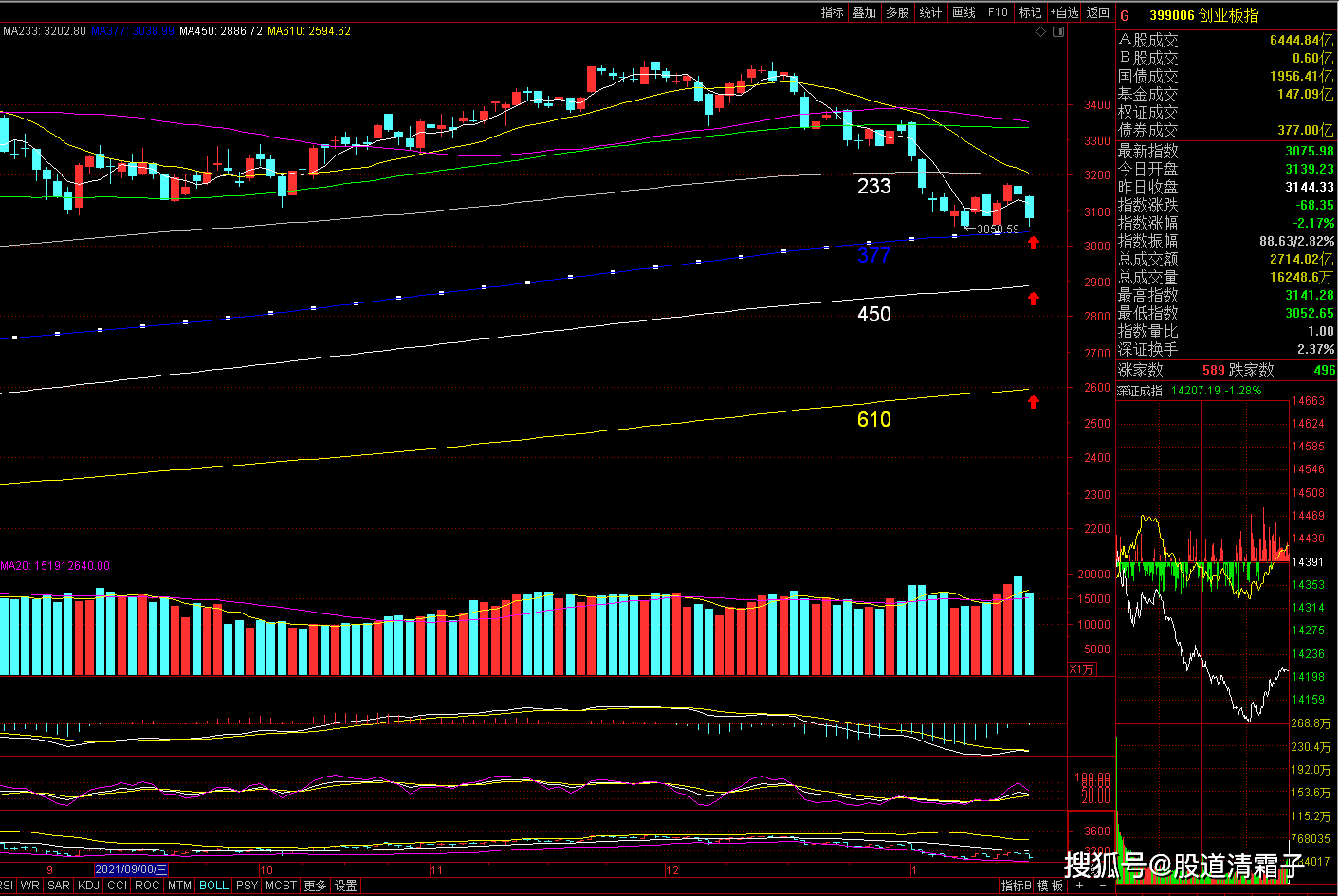Expand the 更多 more indicators list
1339x896 pixels.
click(x=315, y=886)
